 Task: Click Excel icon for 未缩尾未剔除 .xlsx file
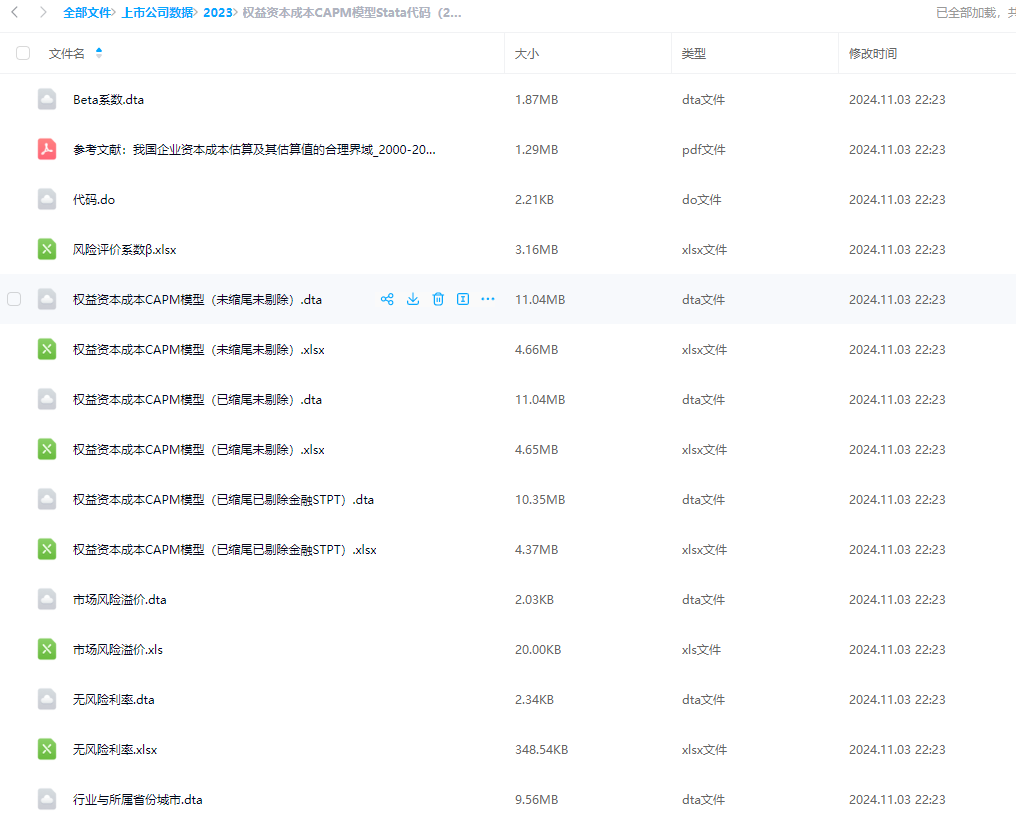(47, 349)
